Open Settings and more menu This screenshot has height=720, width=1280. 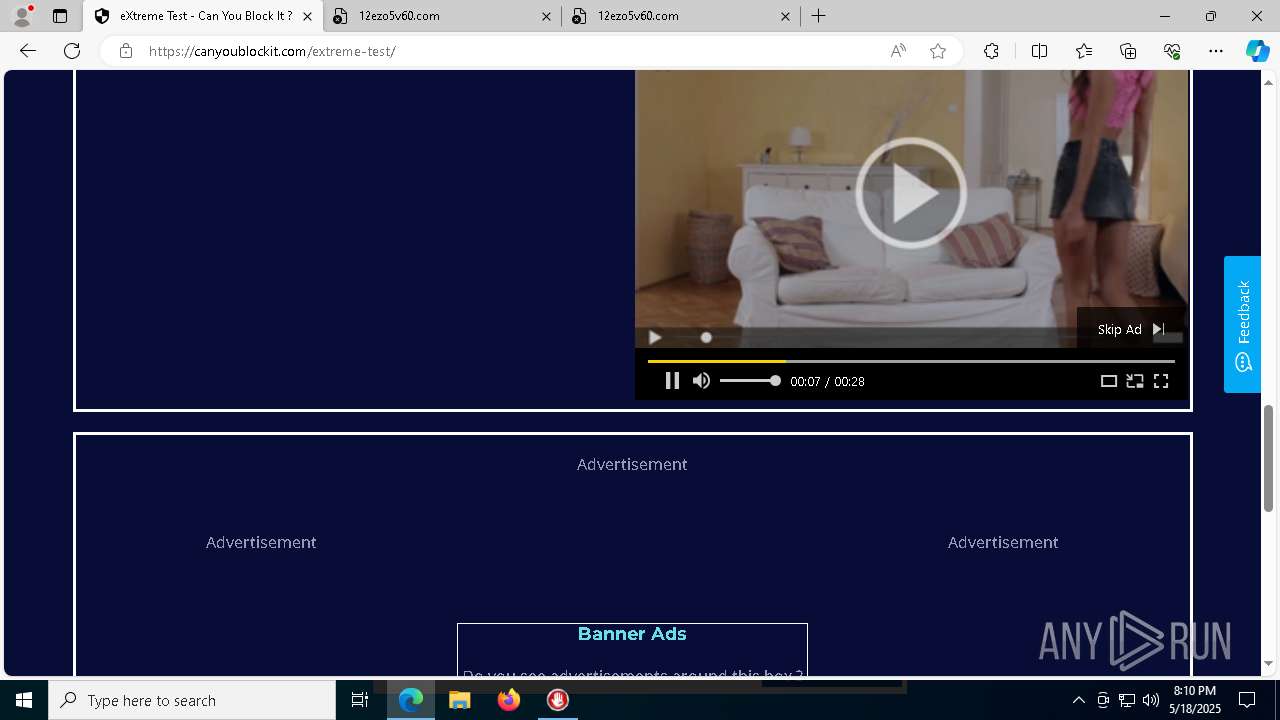coord(1216,51)
